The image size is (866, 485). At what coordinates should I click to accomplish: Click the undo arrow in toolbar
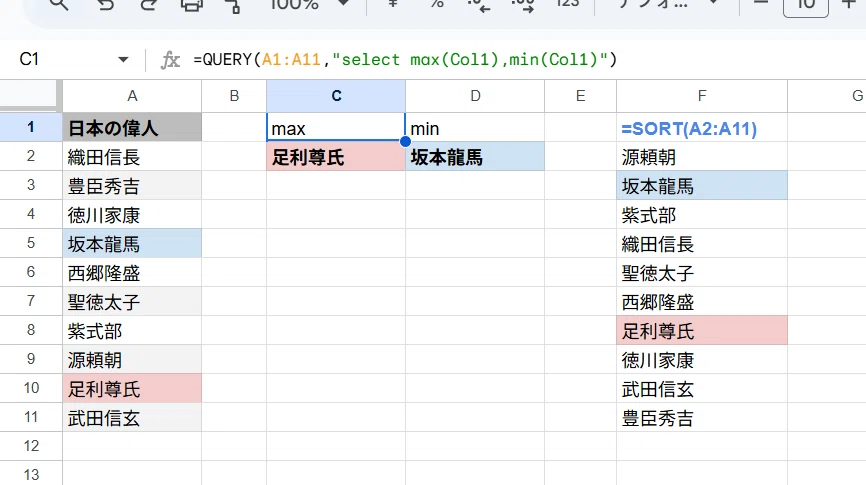point(105,4)
